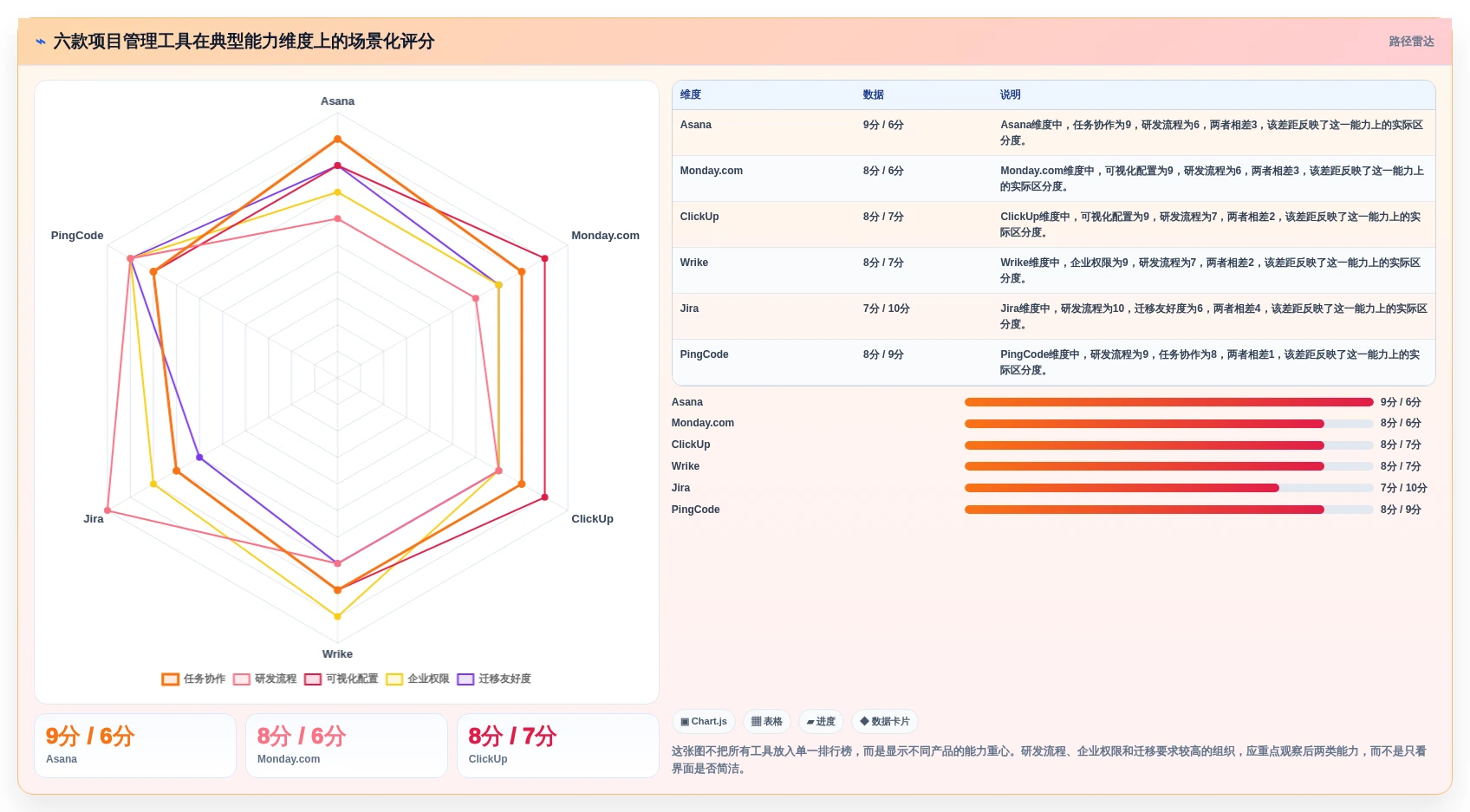Click the Asana progress bar
This screenshot has height=812, width=1470.
coord(1168,402)
